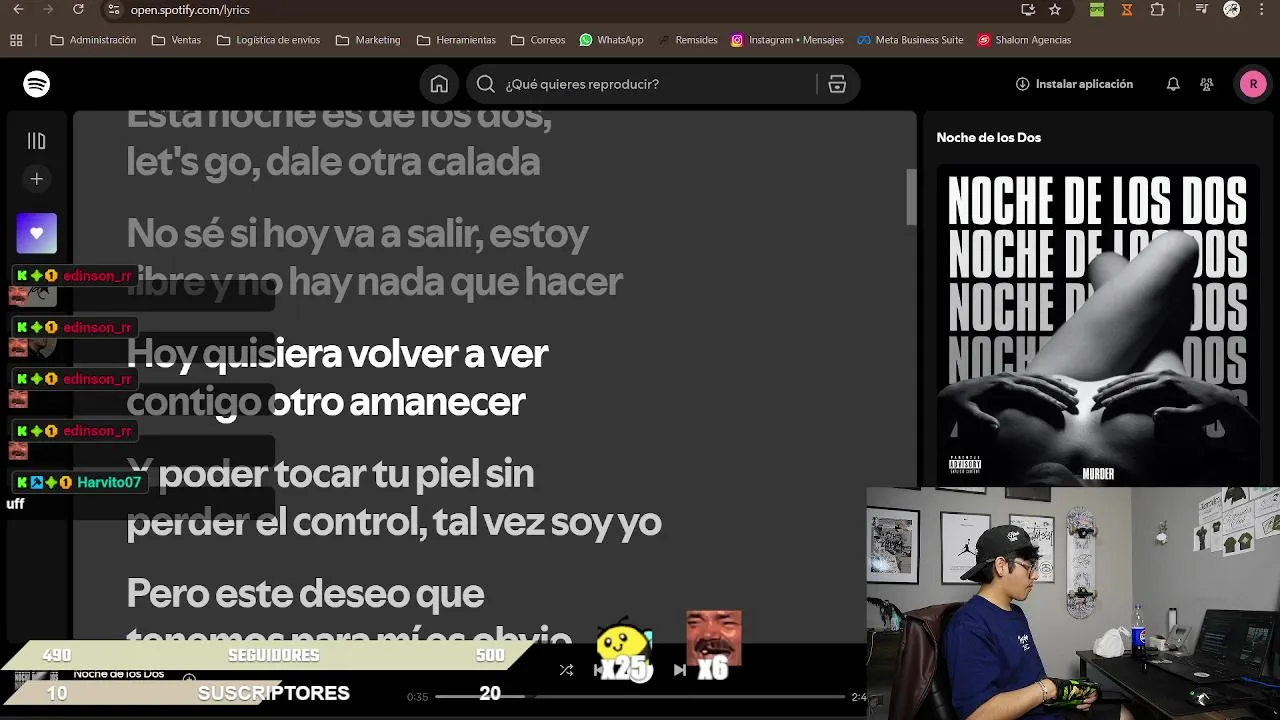
Task: Skip to the next track
Action: coord(680,670)
